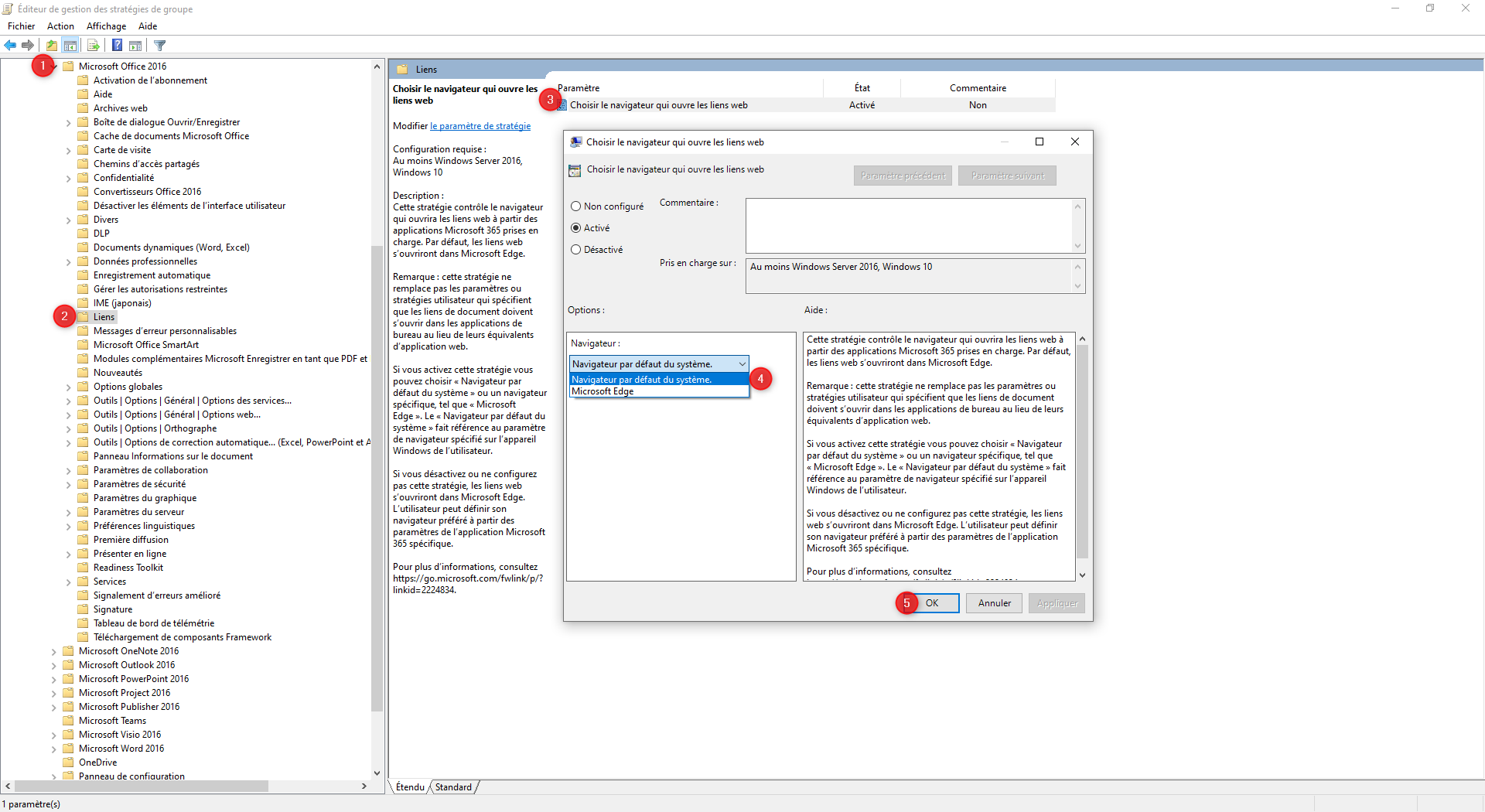The image size is (1485, 812).
Task: Expand the Confidentialité tree node
Action: (68, 179)
